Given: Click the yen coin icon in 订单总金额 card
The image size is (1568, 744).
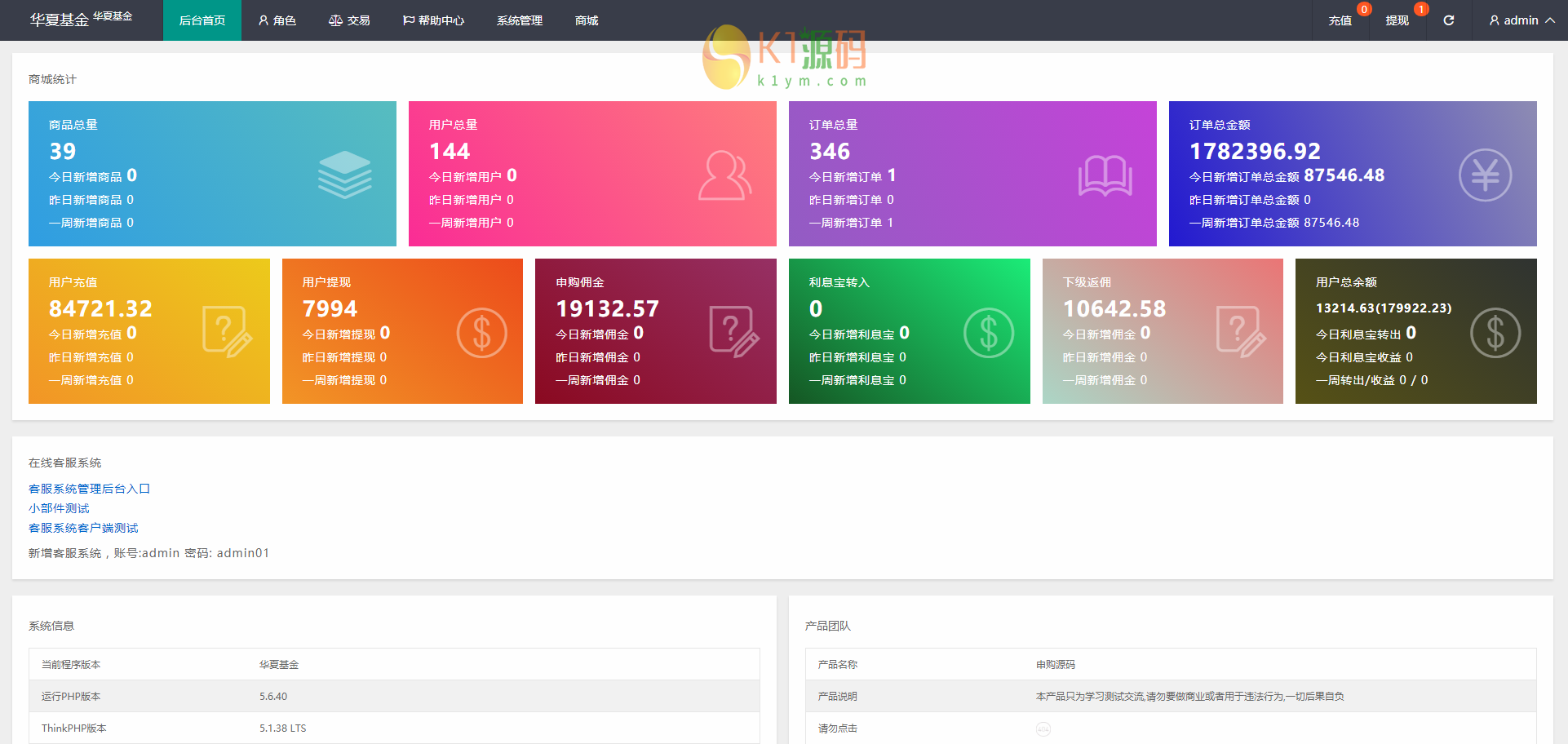Looking at the screenshot, I should pos(1485,175).
